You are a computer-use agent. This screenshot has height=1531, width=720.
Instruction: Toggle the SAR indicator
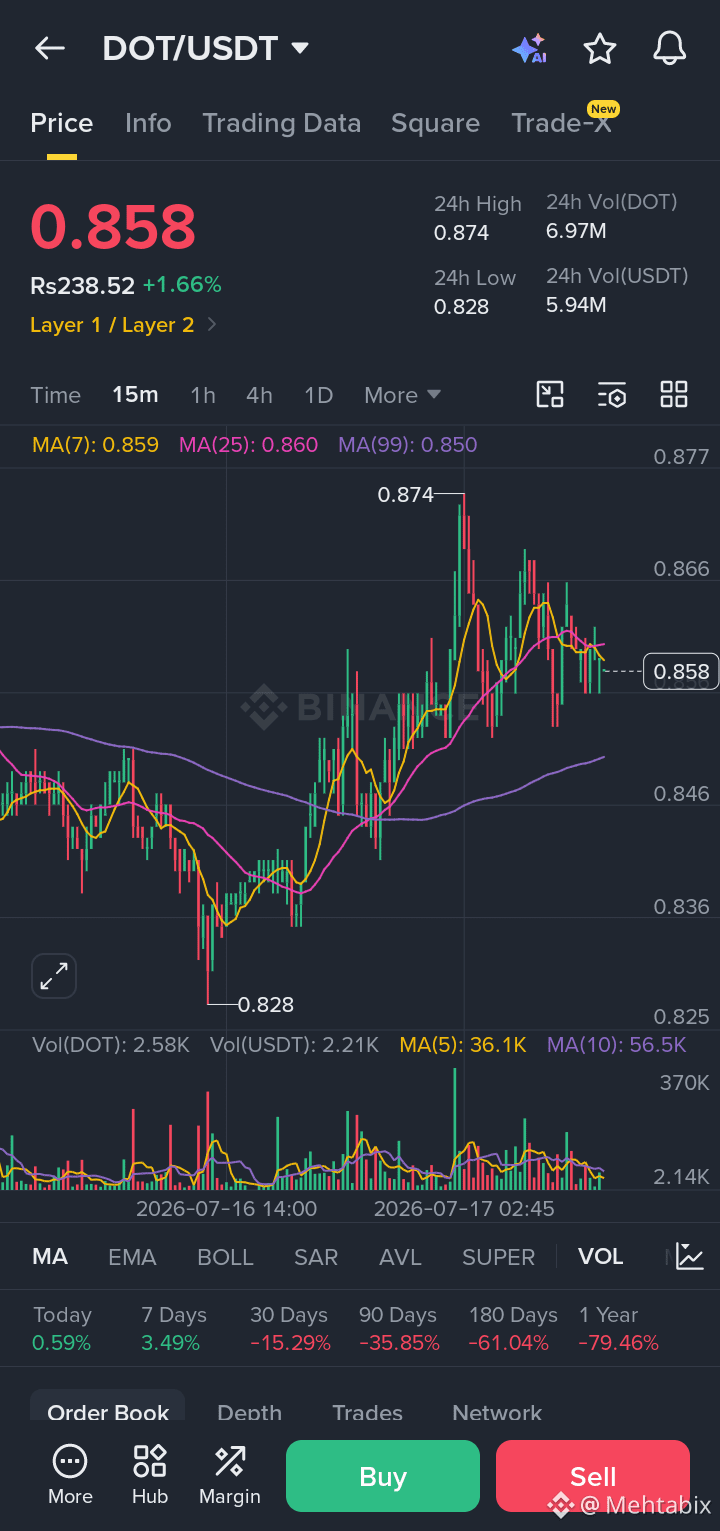[x=316, y=1257]
